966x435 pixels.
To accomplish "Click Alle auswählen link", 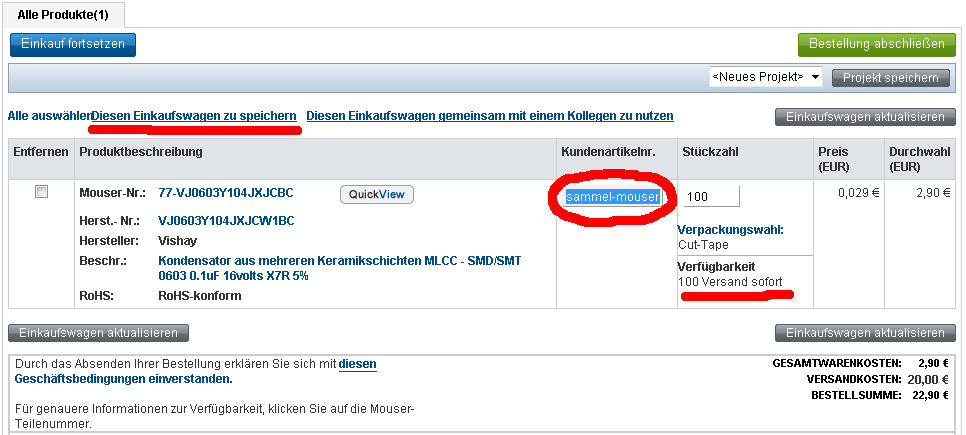I will [x=49, y=116].
